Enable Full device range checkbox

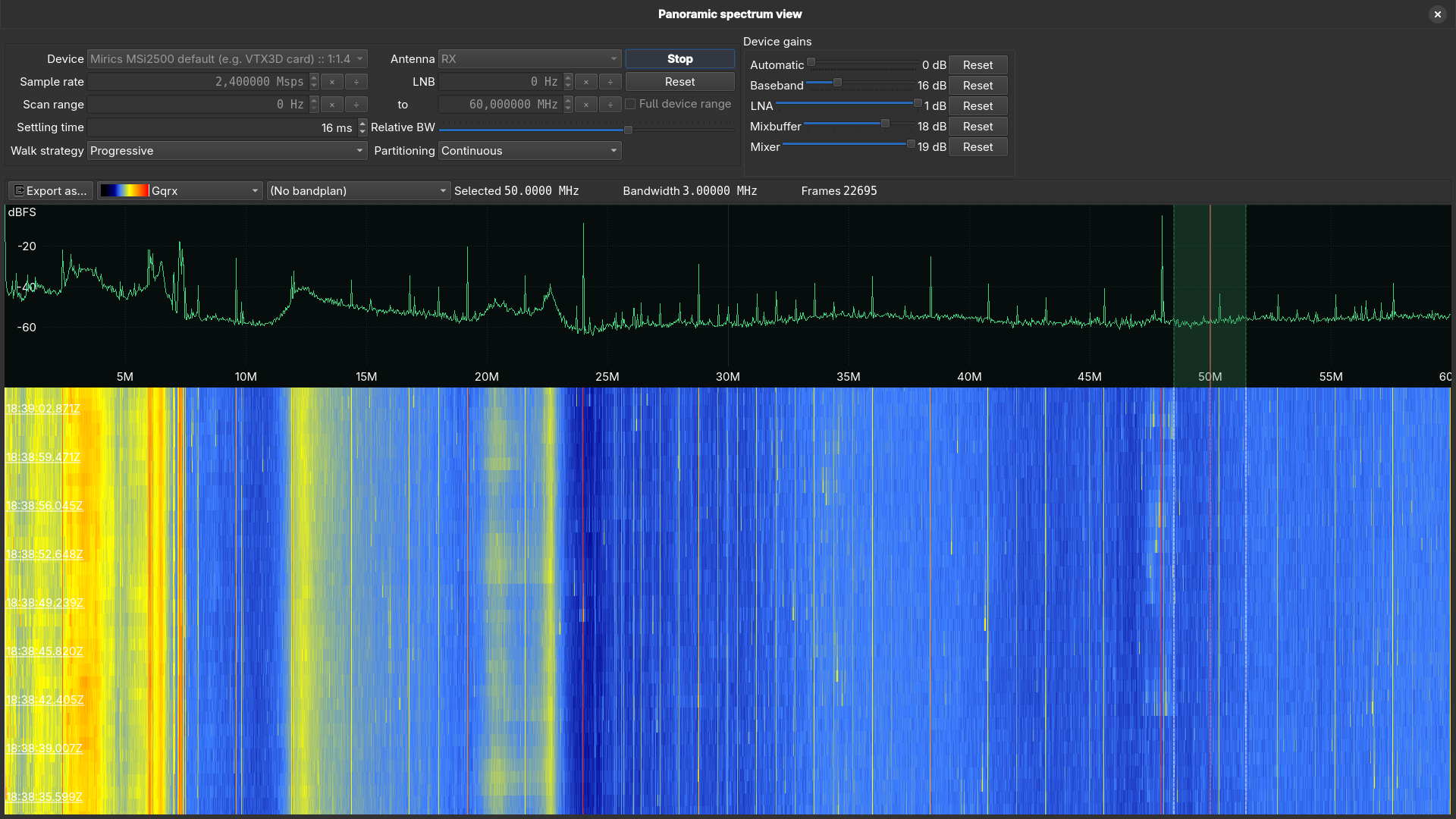coord(630,104)
